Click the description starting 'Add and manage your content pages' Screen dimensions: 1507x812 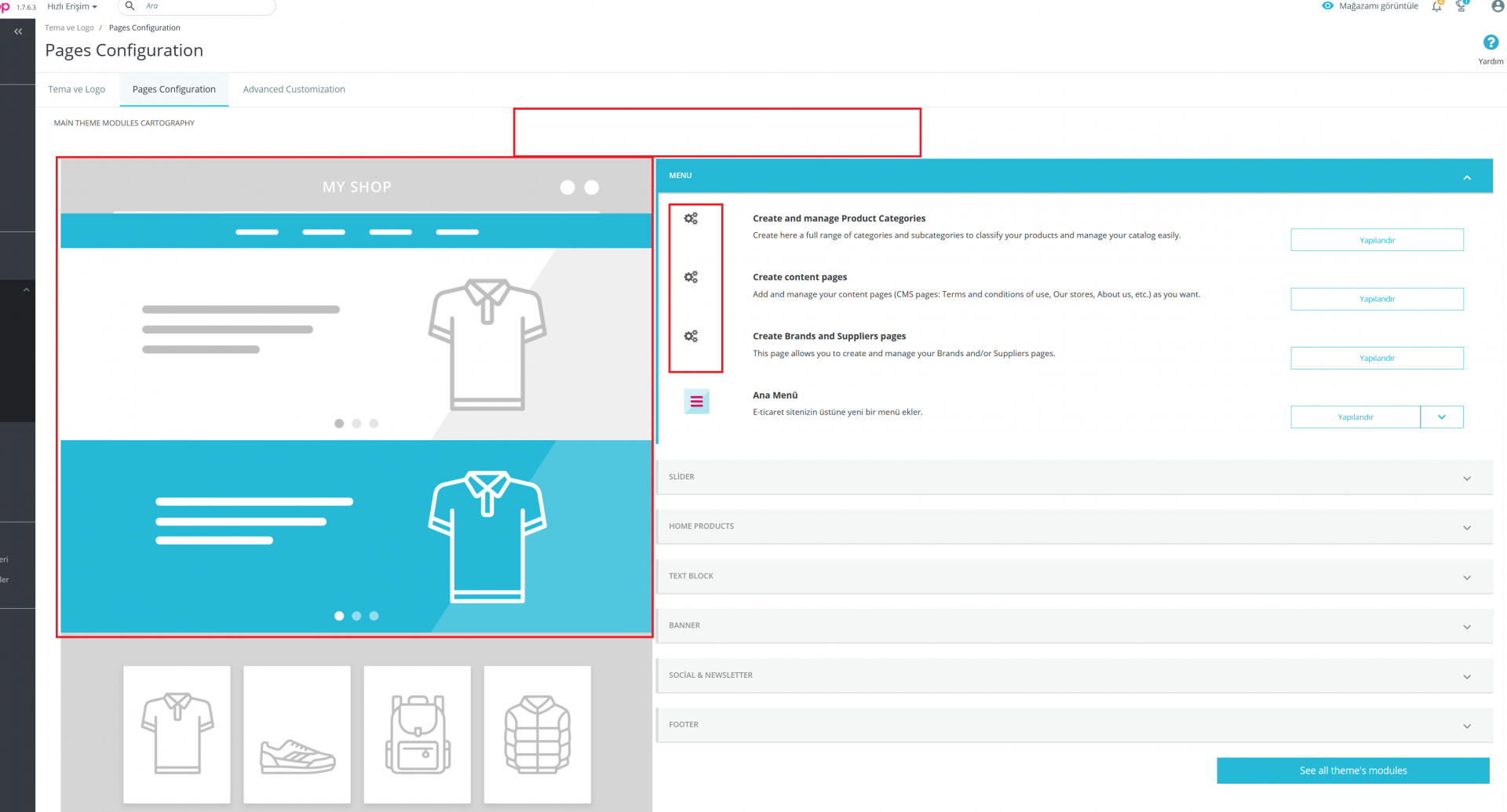tap(976, 295)
